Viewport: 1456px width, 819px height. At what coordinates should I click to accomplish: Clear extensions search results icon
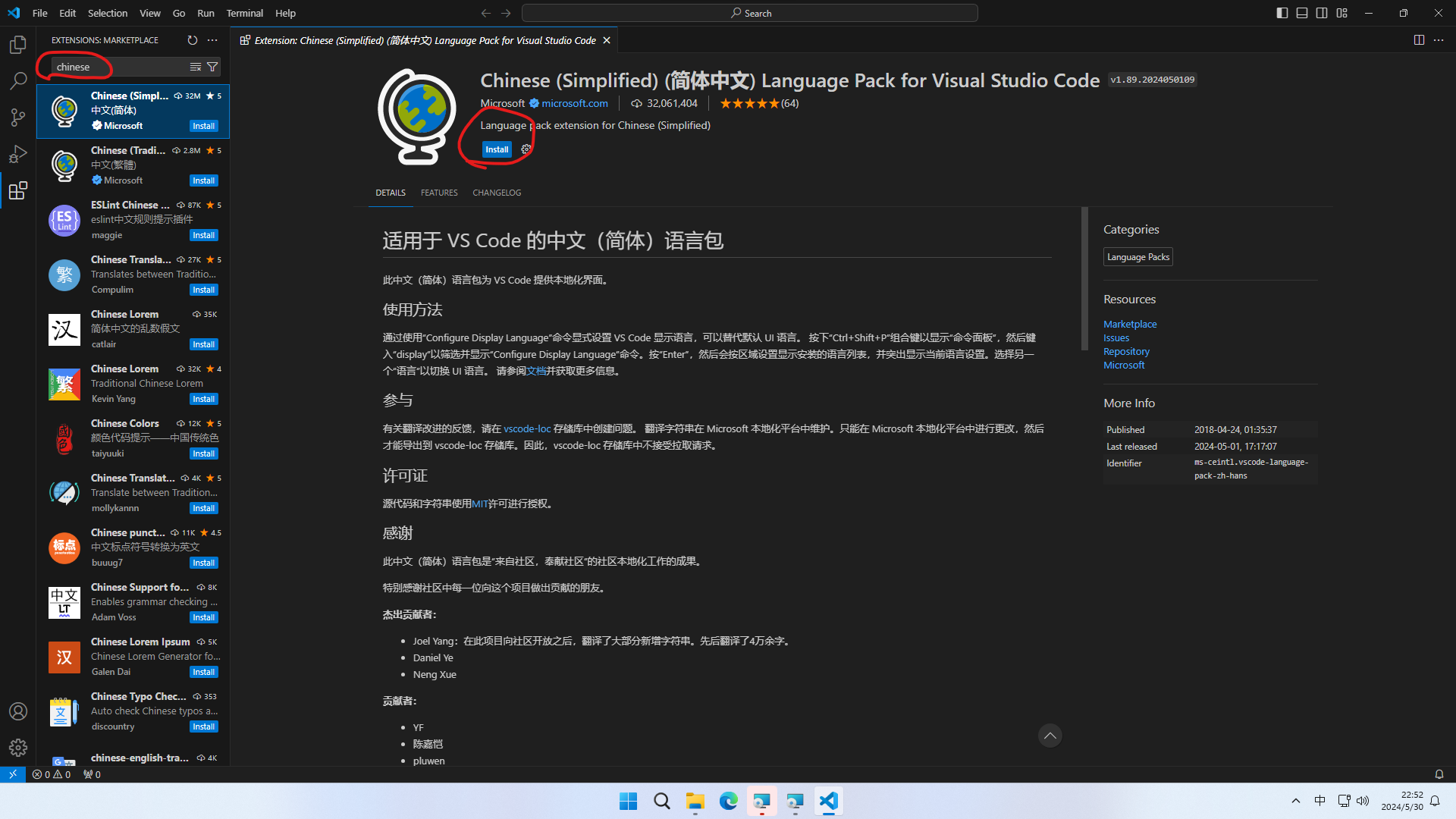tap(195, 67)
